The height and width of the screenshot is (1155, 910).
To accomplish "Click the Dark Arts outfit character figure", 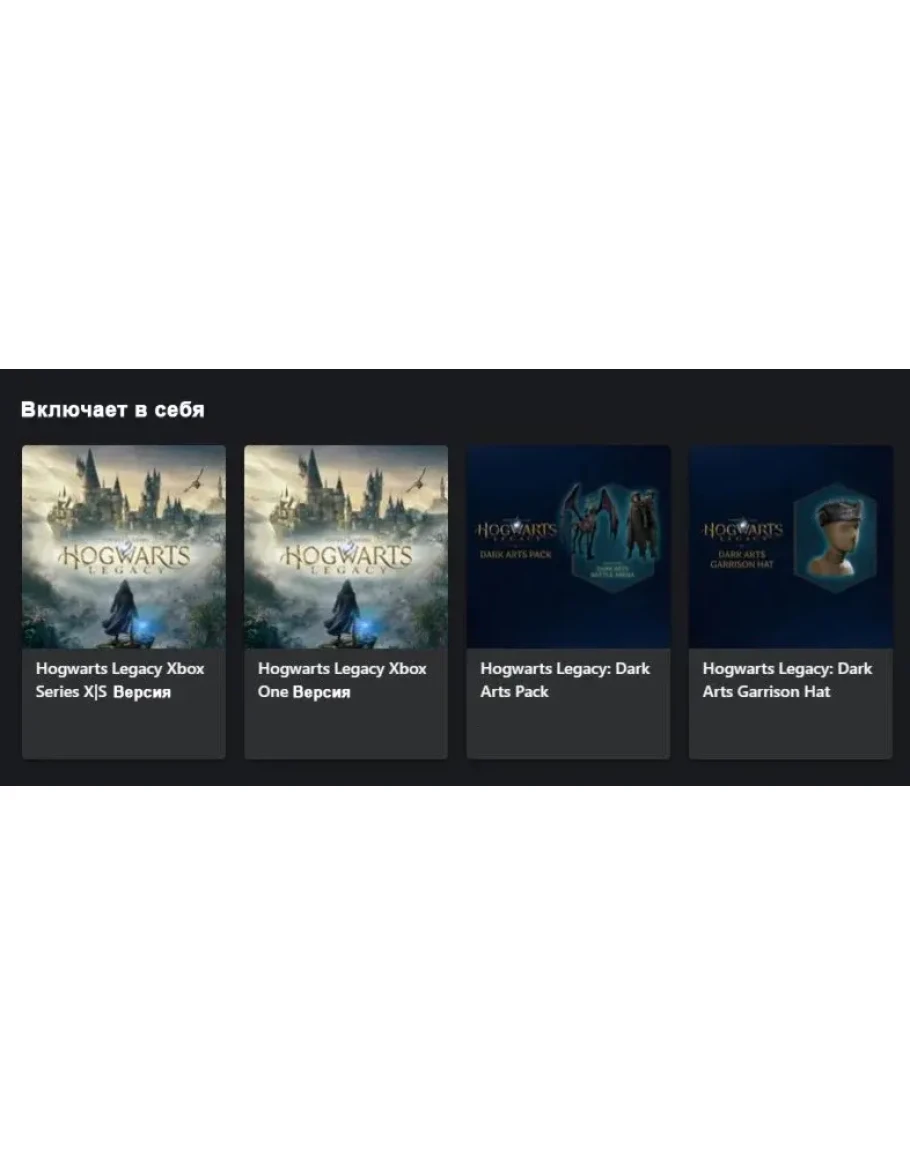I will [x=641, y=524].
